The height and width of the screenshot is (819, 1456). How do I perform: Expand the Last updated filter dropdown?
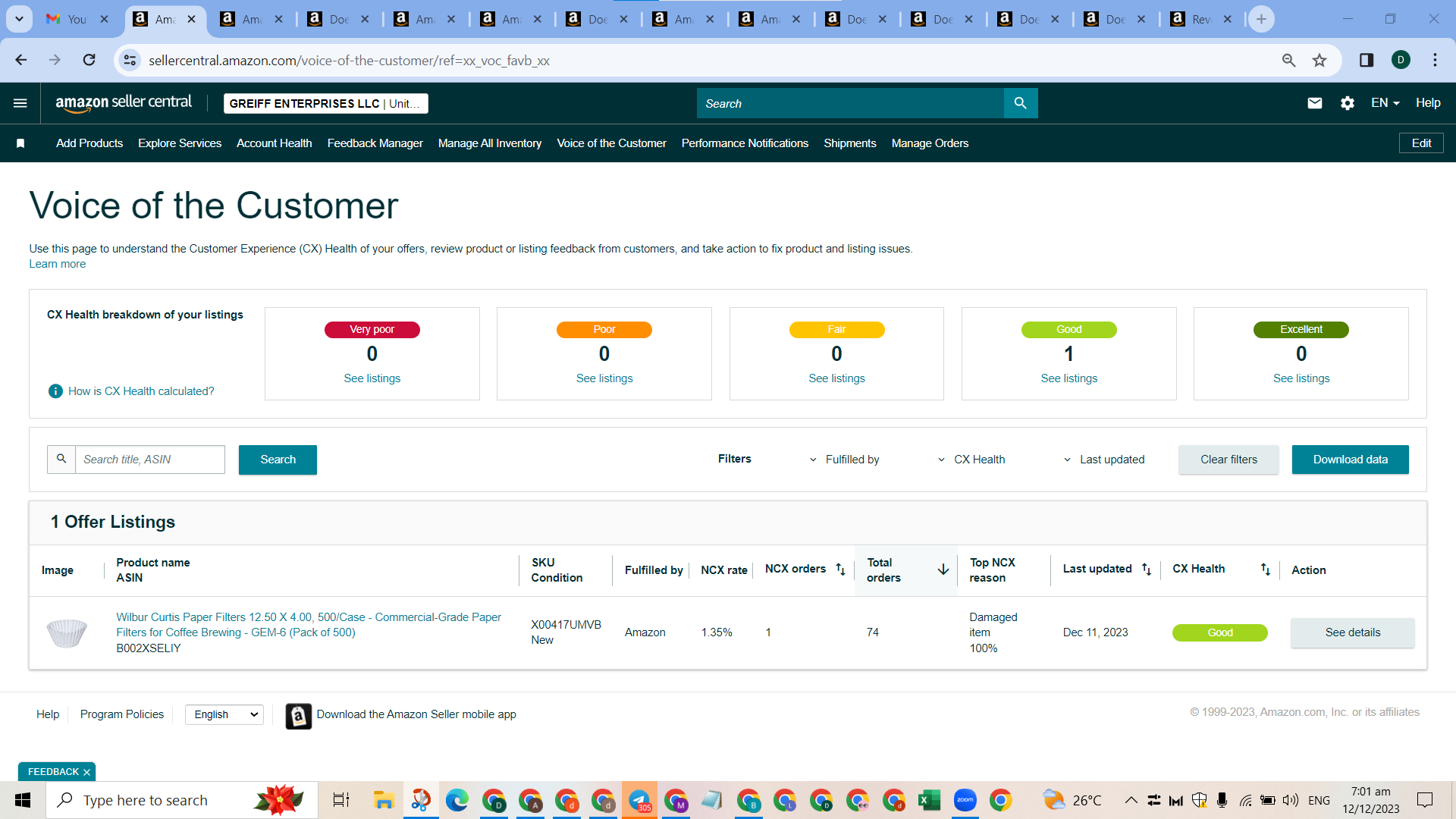(x=1104, y=460)
